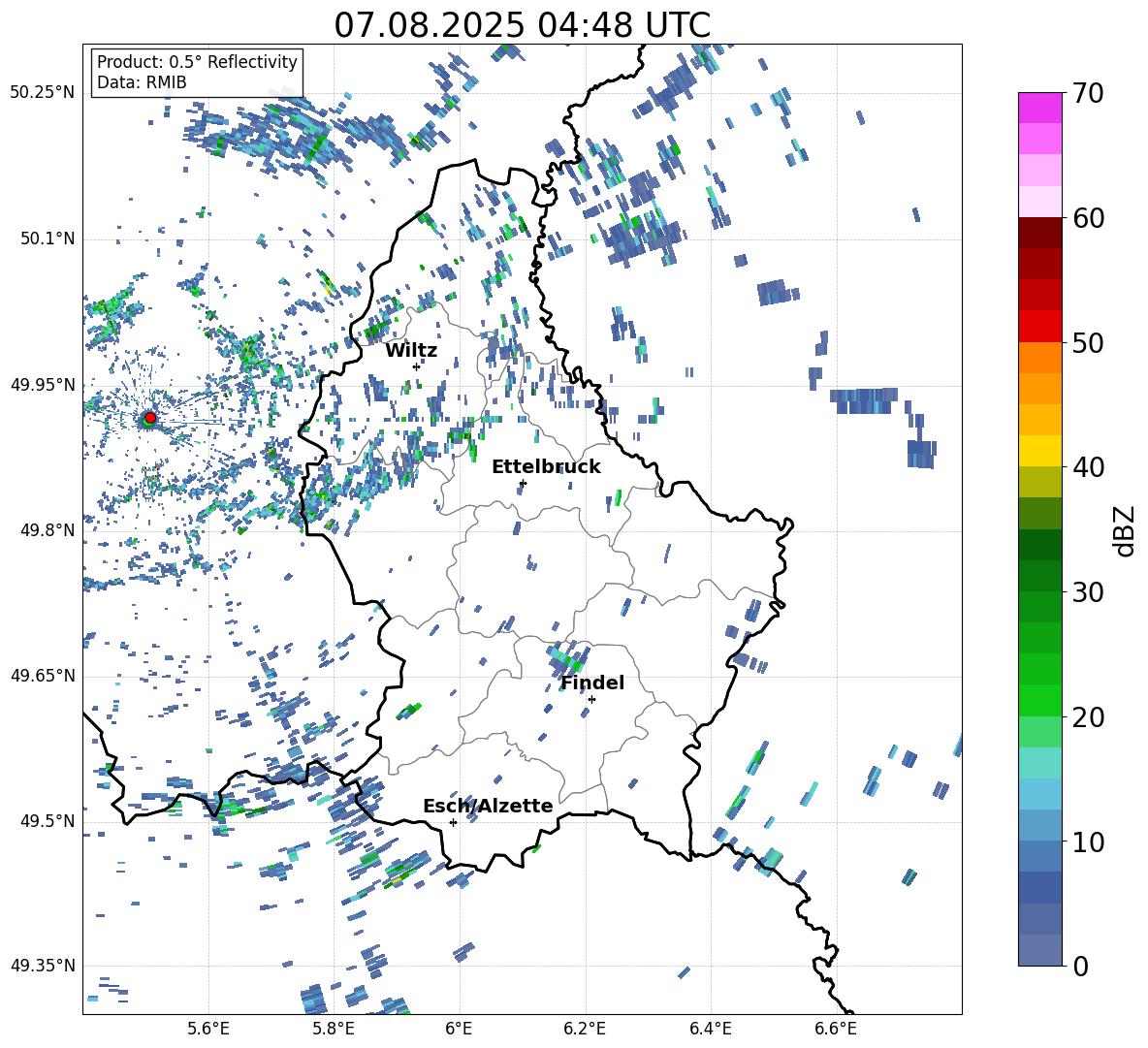The image size is (1148, 1048).
Task: Click the colorbar tick label 30
Action: click(1088, 591)
